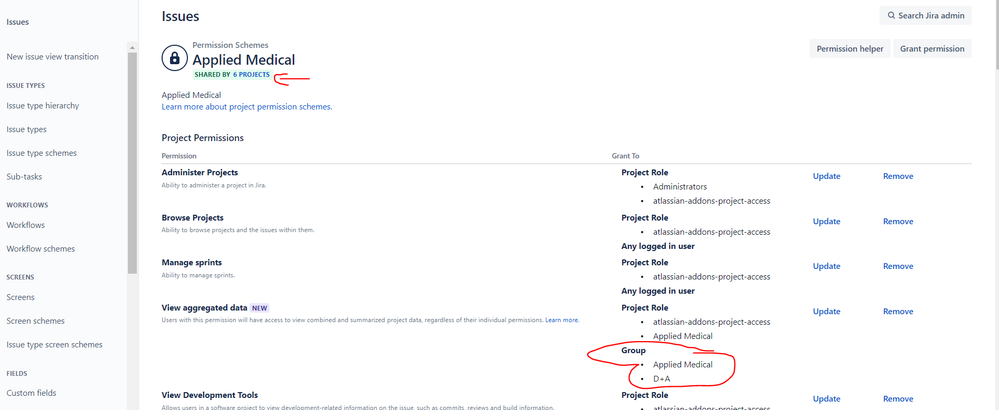The image size is (999, 410).
Task: Go to Screens in the sidebar
Action: [20, 297]
